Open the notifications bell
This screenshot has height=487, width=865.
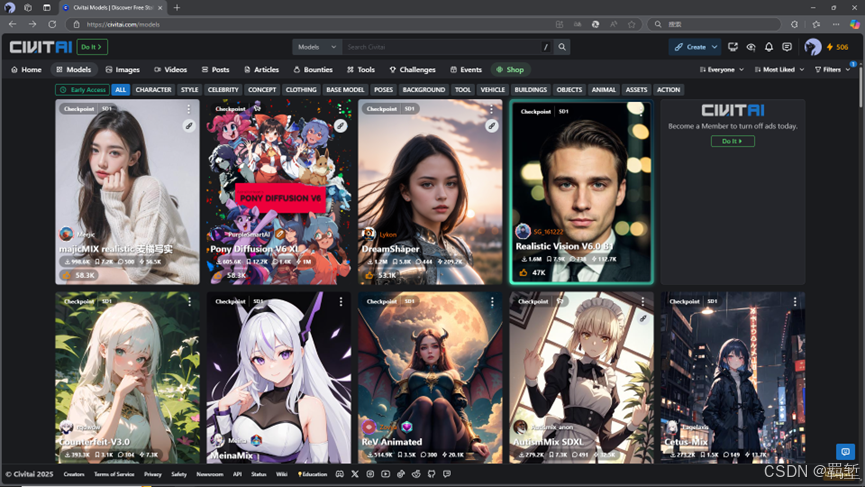point(769,47)
